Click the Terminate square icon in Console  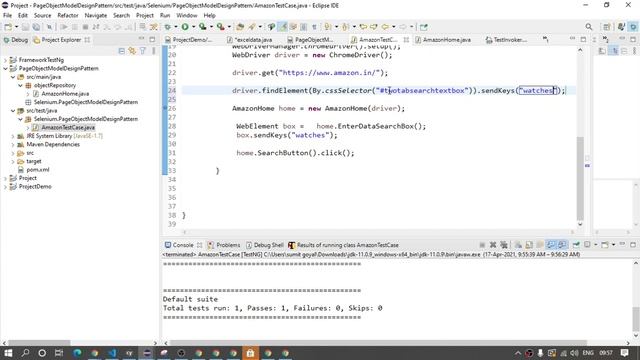[x=482, y=245]
